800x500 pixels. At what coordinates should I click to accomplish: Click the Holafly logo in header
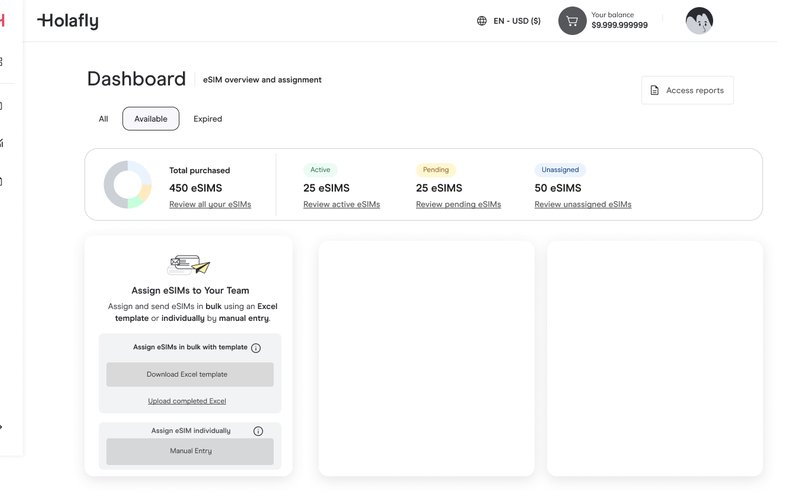(68, 21)
